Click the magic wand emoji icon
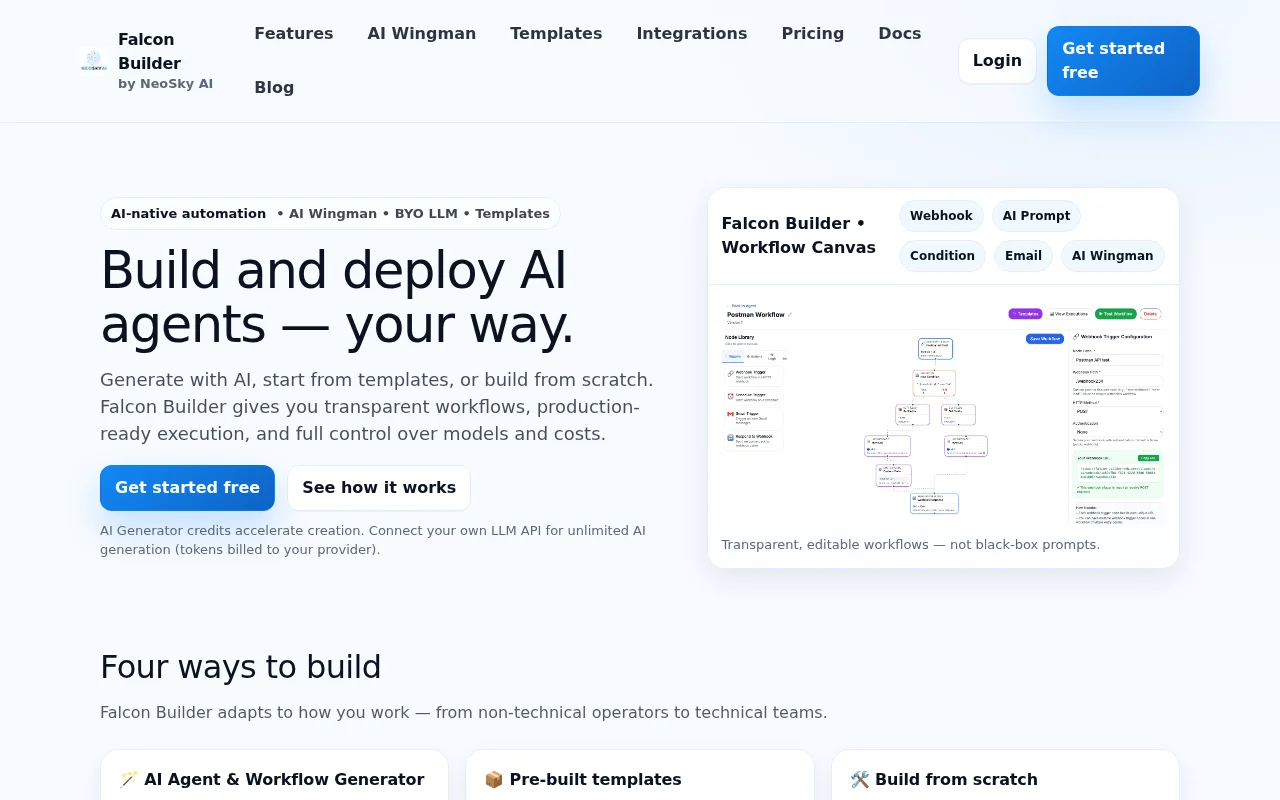Screen dimensions: 1280x800 coord(129,779)
